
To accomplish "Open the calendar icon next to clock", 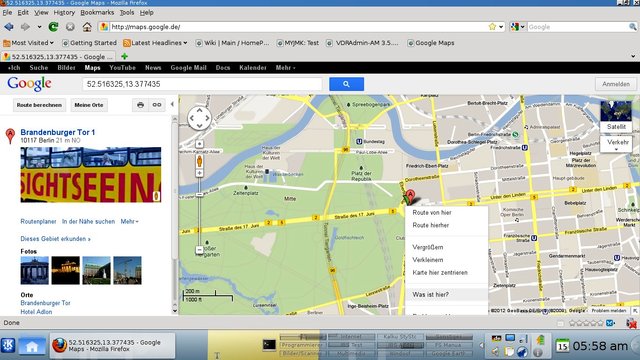I will coord(562,346).
